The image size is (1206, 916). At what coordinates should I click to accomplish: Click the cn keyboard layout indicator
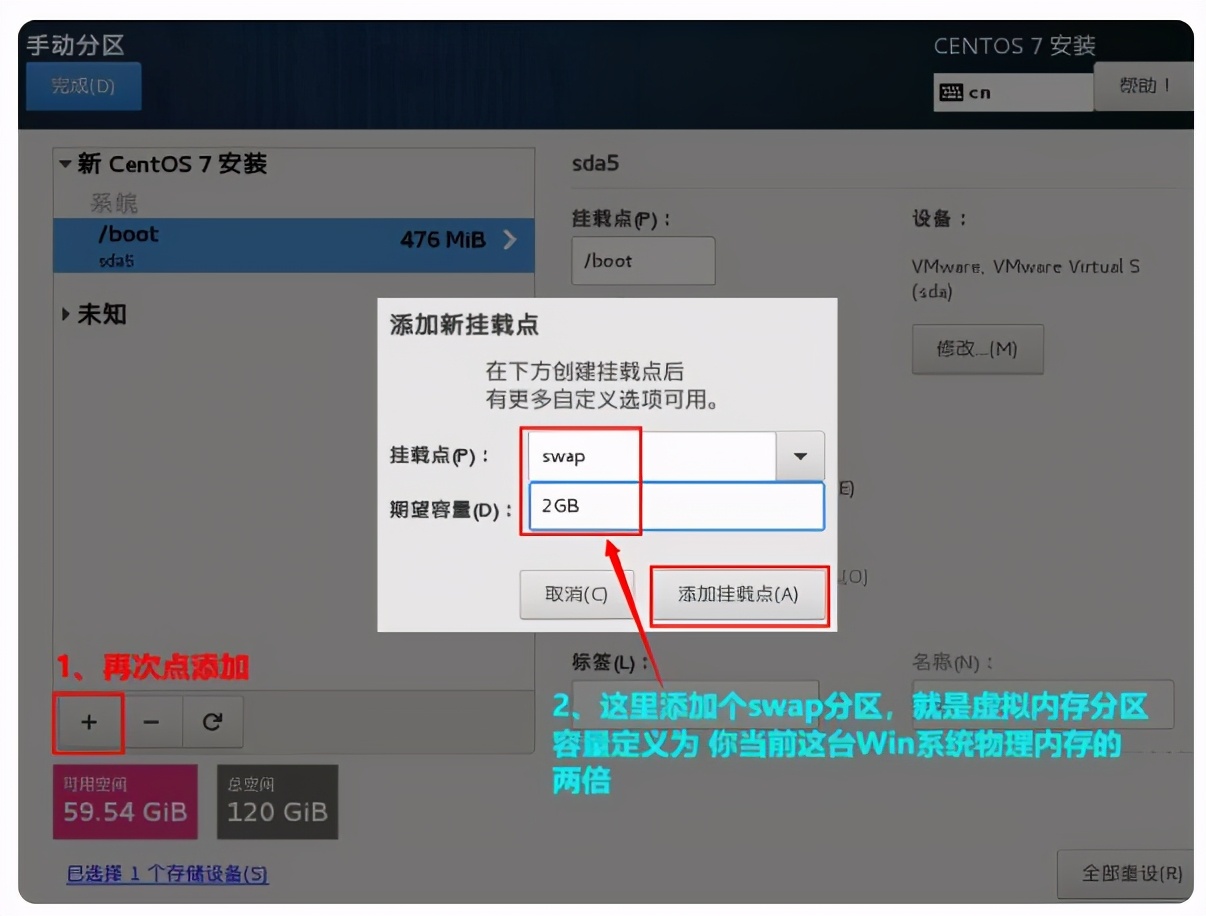coord(1012,91)
